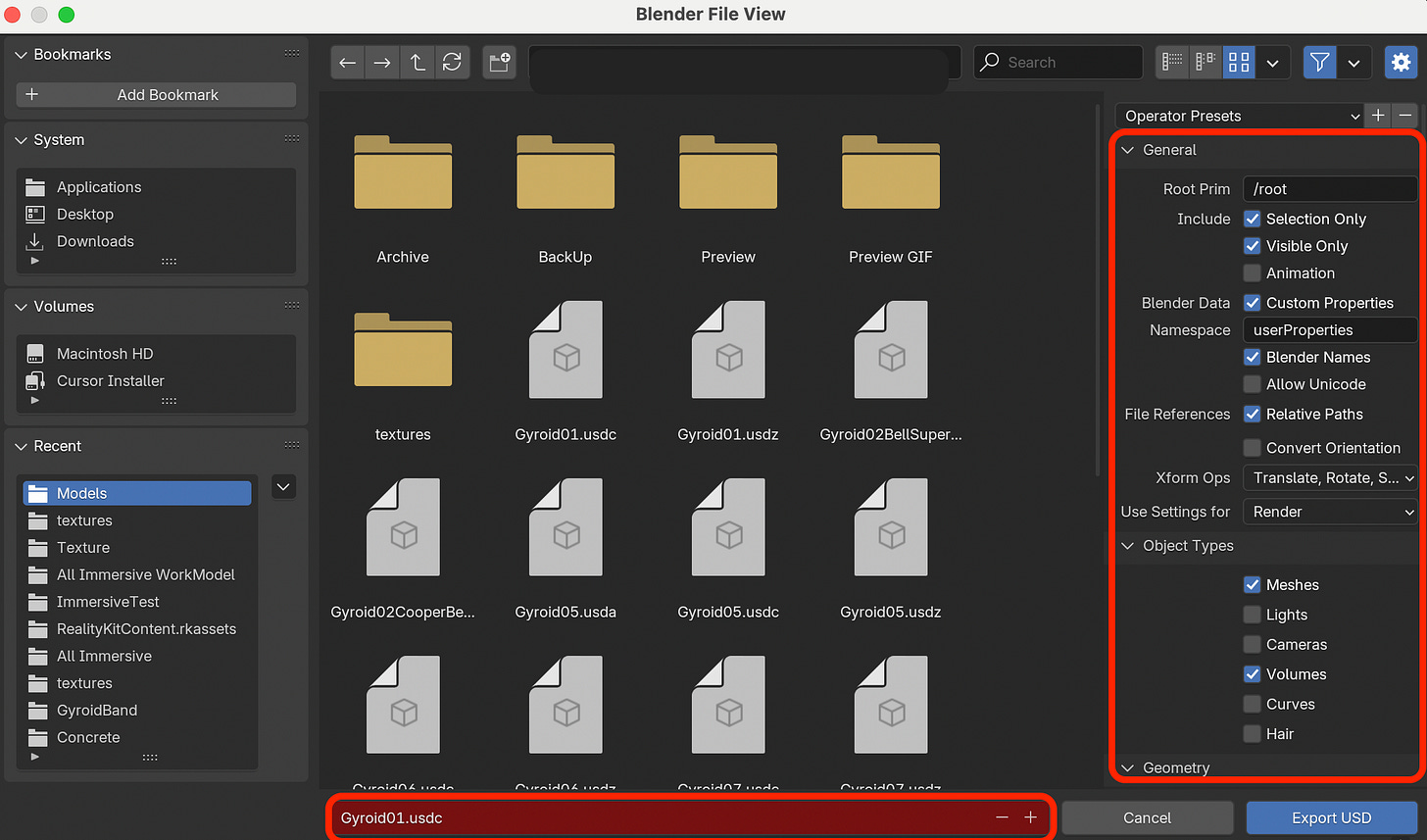Switch to vertical list display mode
1427x840 pixels.
(x=1171, y=62)
